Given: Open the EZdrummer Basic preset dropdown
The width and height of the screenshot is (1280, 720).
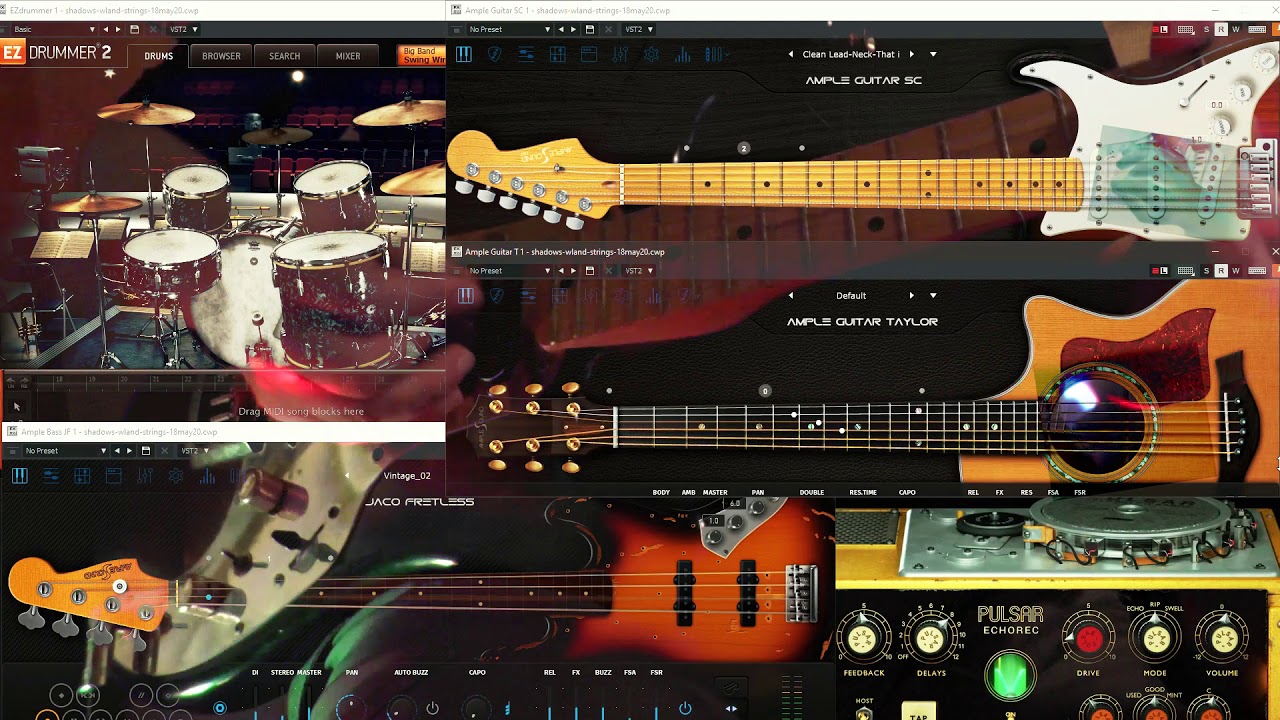Looking at the screenshot, I should coord(55,30).
